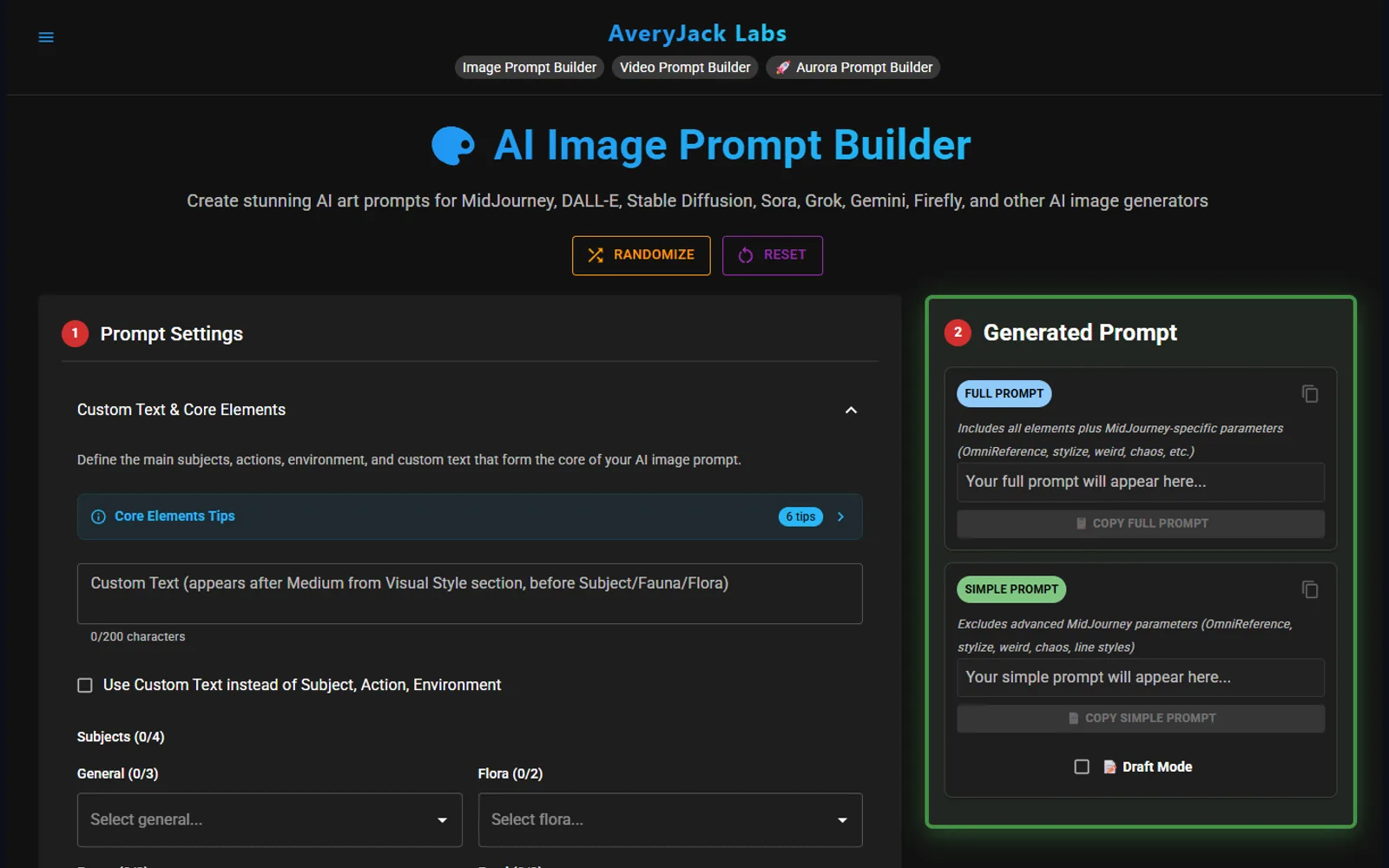Click the RESET button
Screen dimensions: 1389x868
click(x=772, y=255)
